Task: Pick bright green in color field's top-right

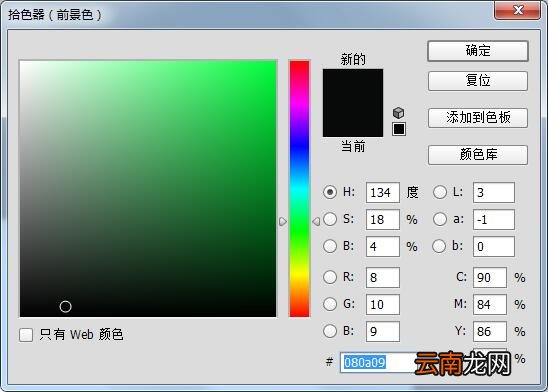Action: pyautogui.click(x=273, y=64)
